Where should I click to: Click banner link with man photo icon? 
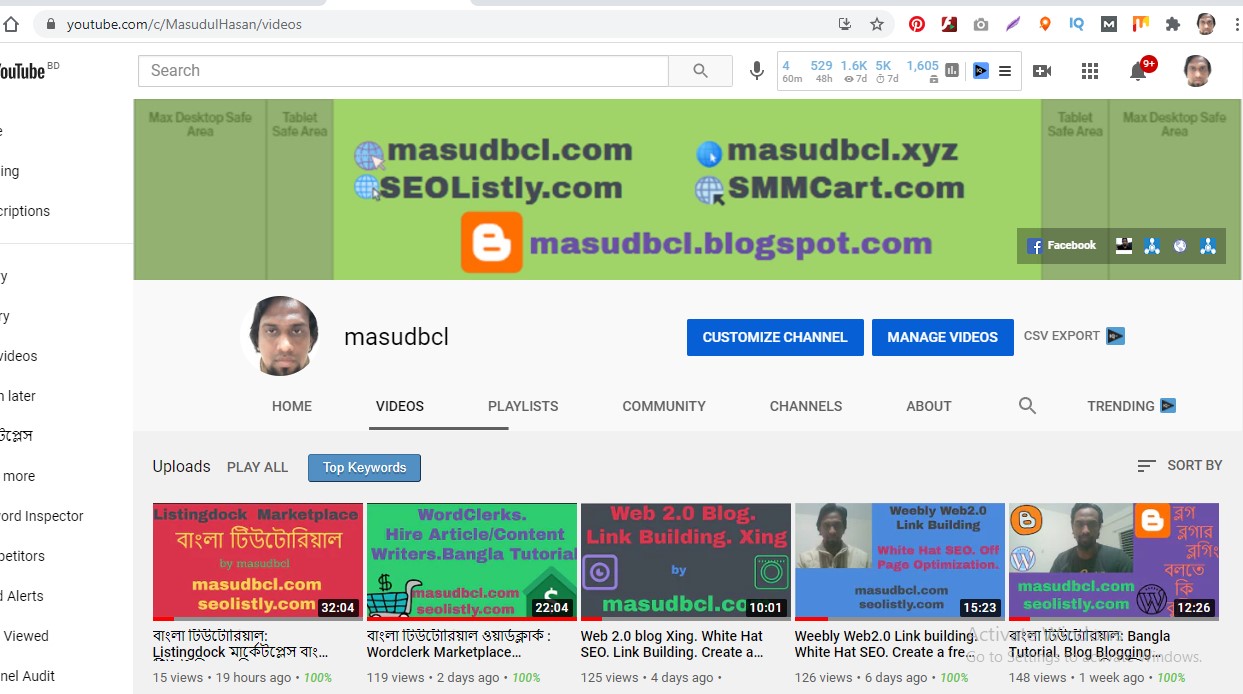coord(1124,246)
